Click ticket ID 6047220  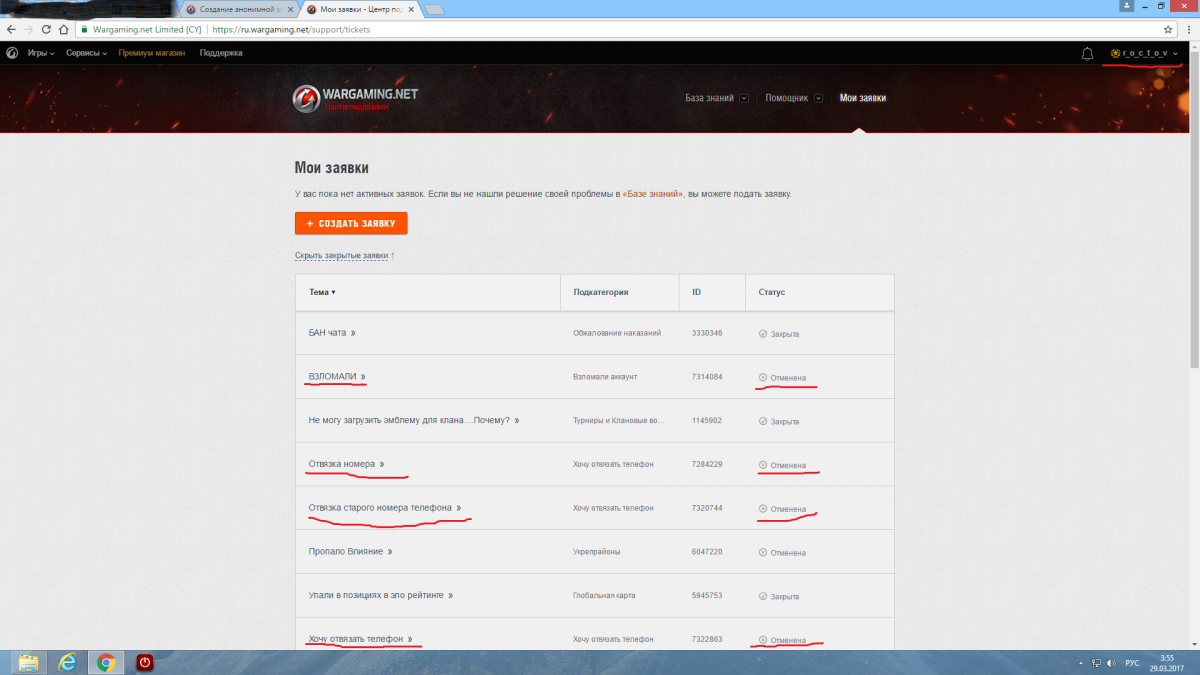point(706,552)
